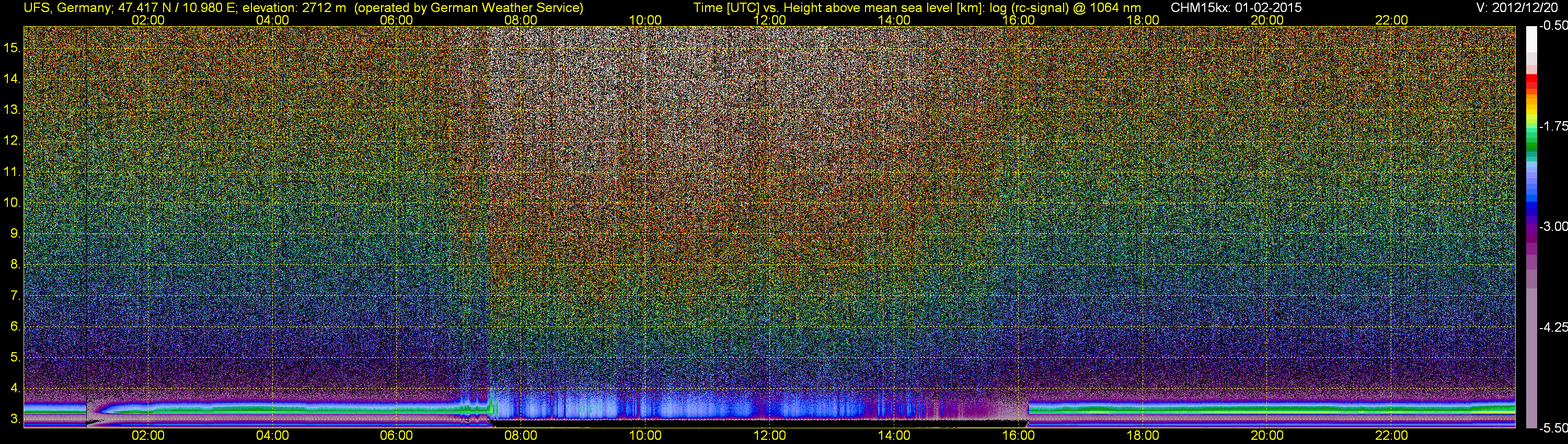Select the 16:00 tick on top time axis
This screenshot has height=444, width=1568.
1018,20
